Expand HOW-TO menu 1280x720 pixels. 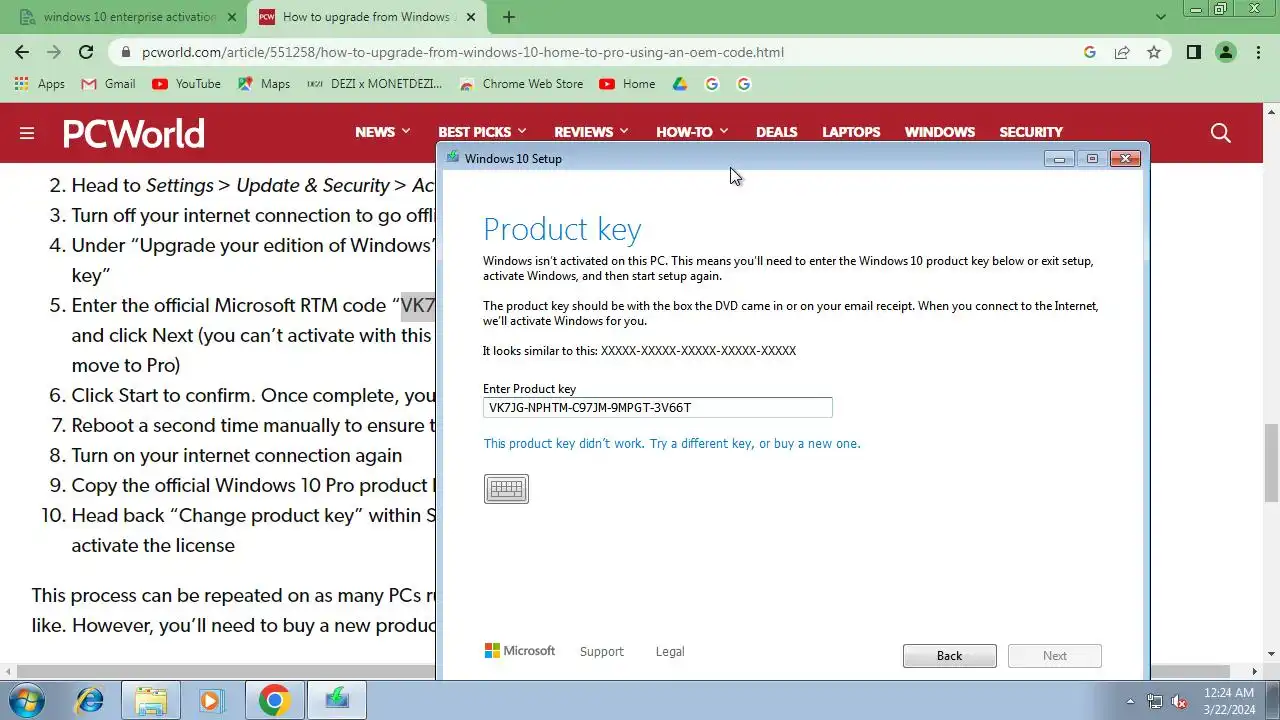point(692,132)
